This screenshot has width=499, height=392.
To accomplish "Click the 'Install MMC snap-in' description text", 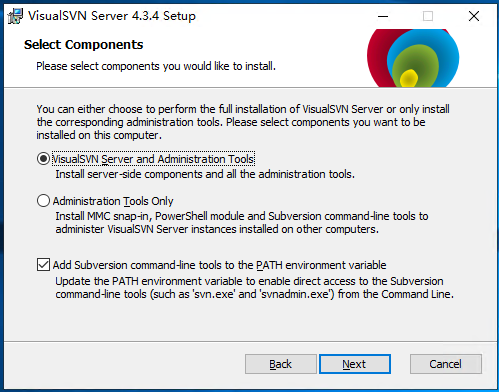I will 242,223.
